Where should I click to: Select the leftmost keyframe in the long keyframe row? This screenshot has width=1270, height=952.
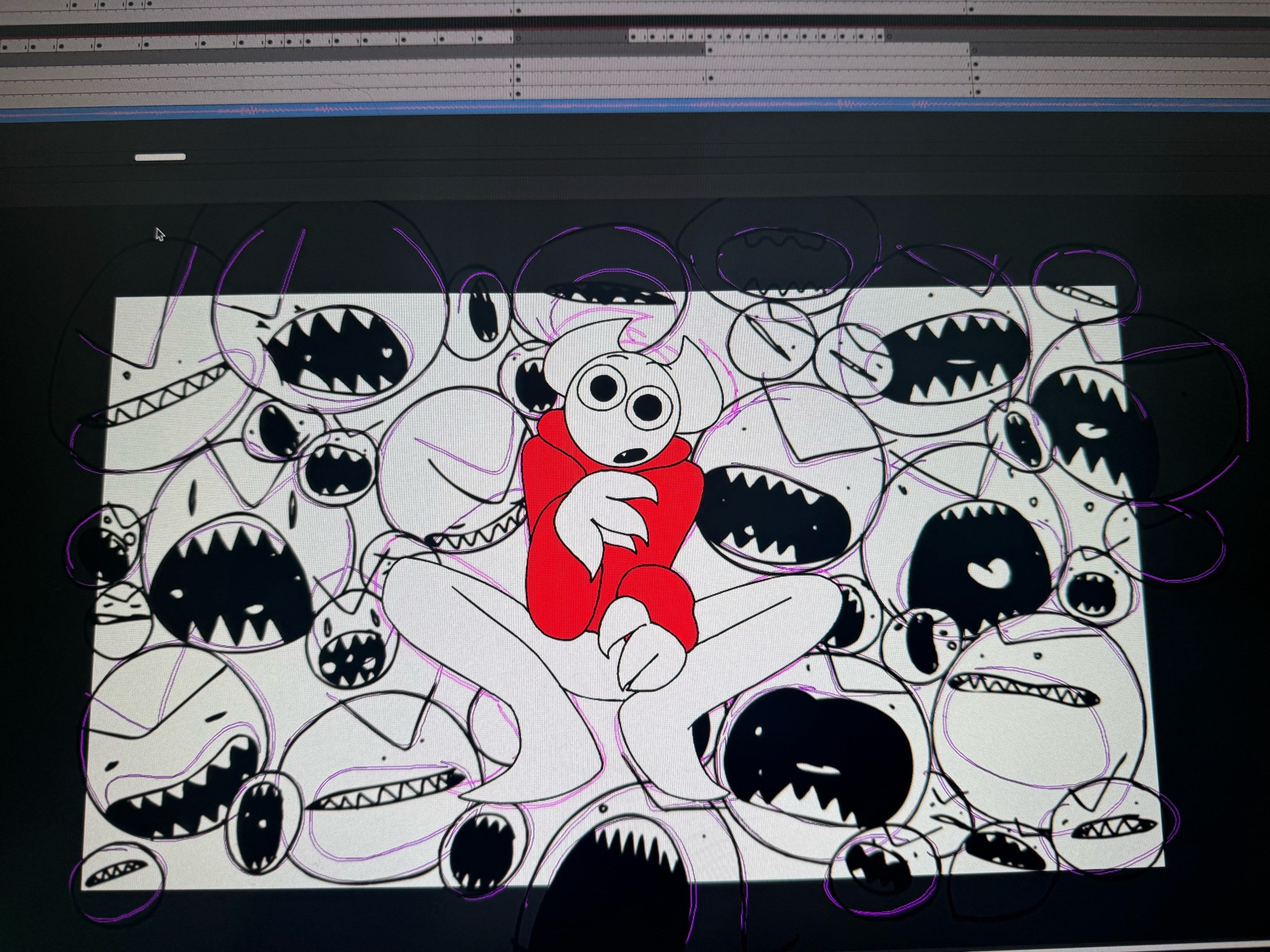tap(3, 46)
